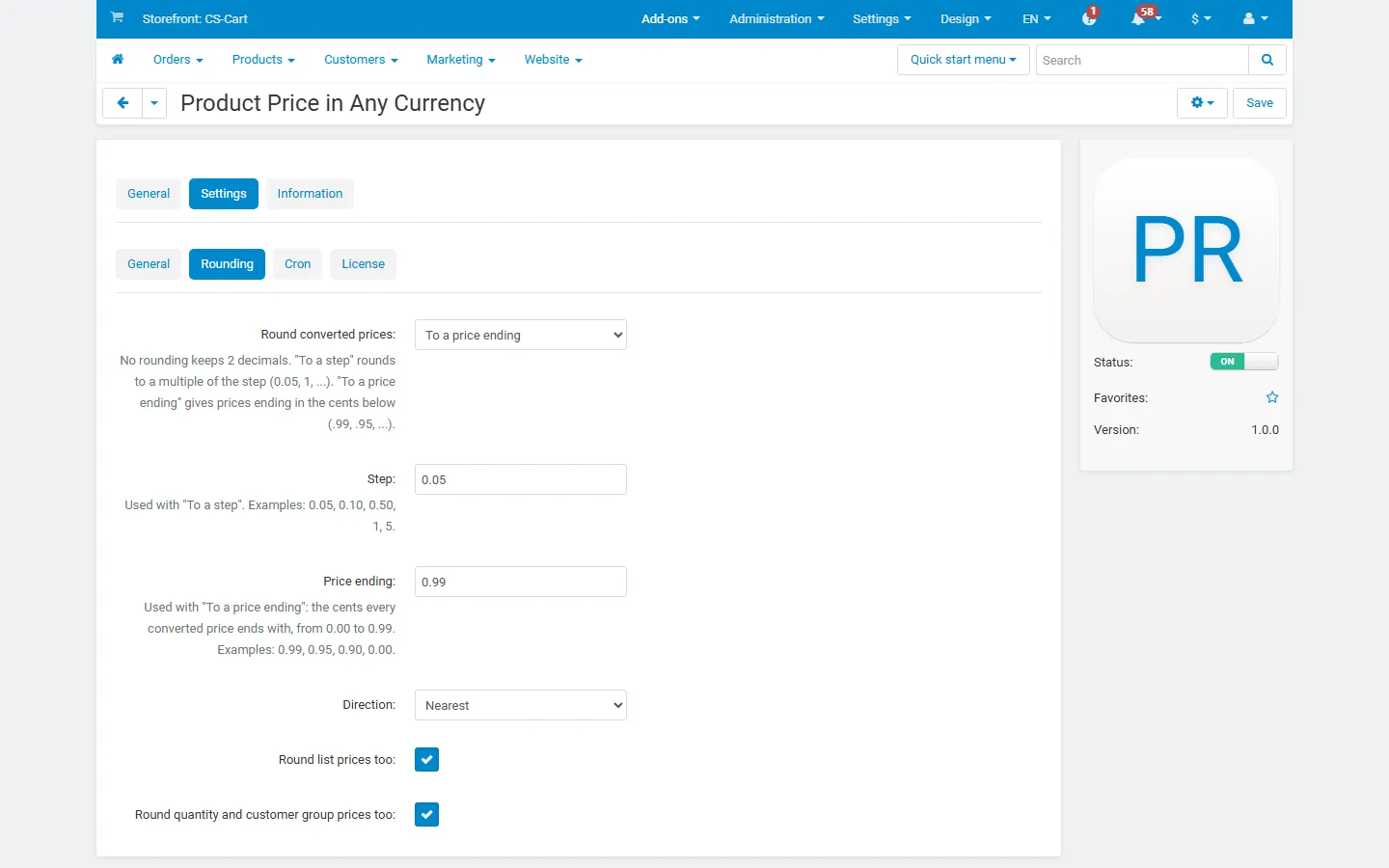The image size is (1389, 868).
Task: Switch to the Information tab
Action: pos(310,194)
